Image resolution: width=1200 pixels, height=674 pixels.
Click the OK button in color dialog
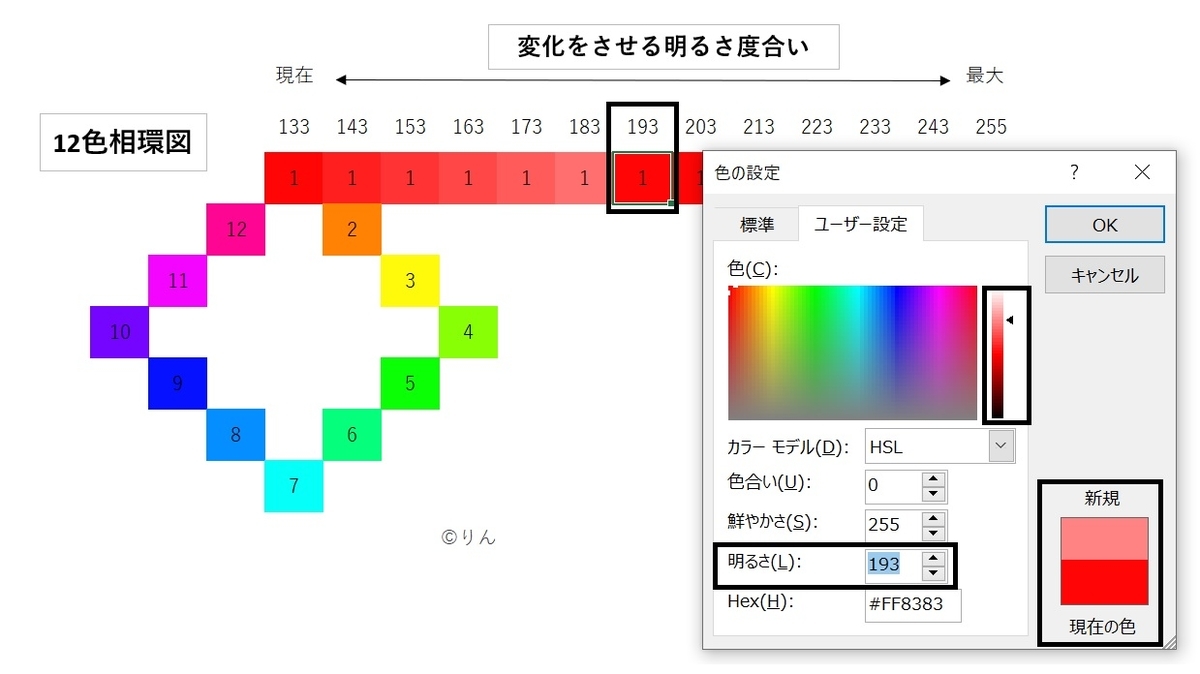pyautogui.click(x=1104, y=225)
